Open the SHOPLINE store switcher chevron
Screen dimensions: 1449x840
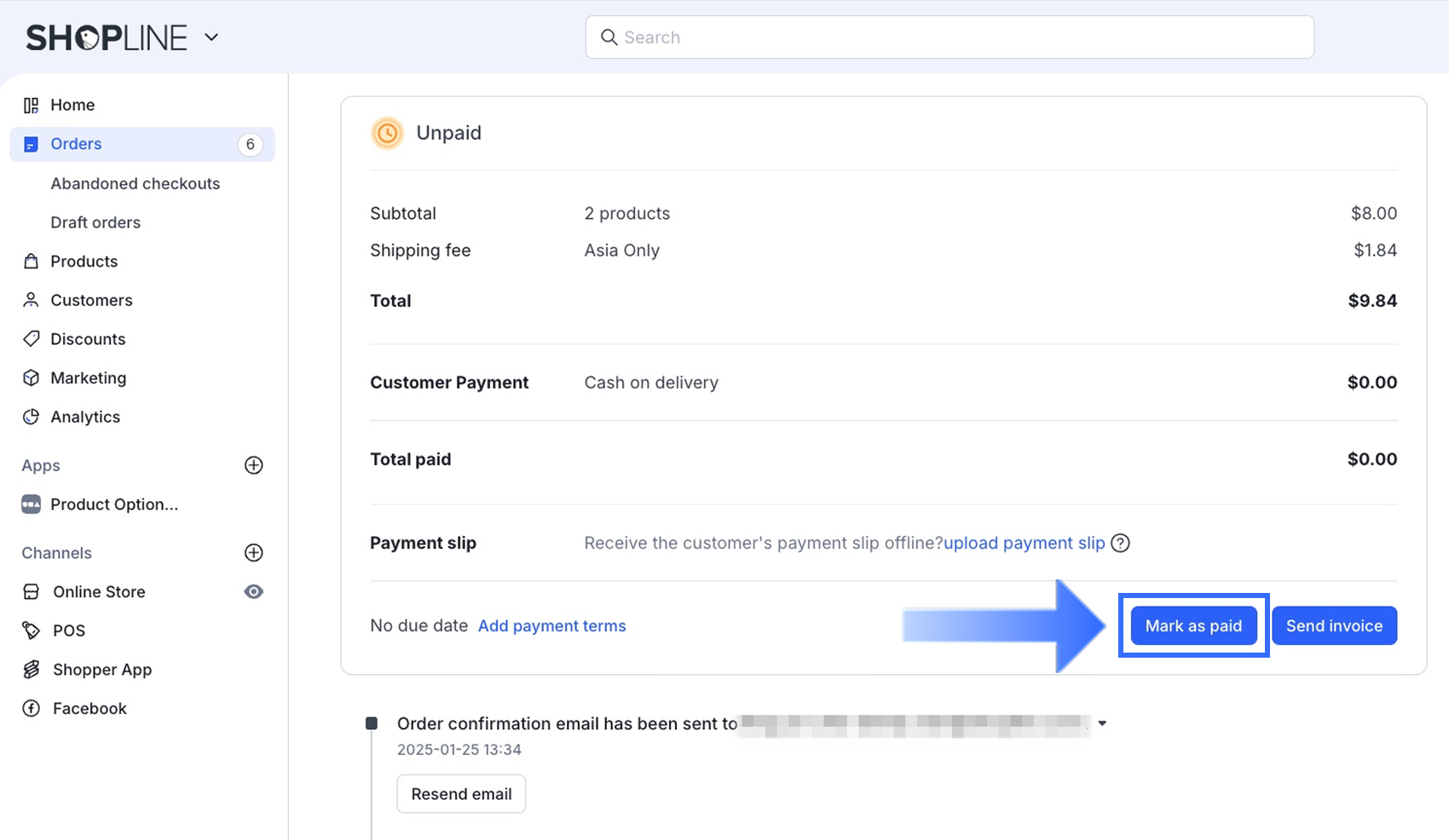pos(211,37)
